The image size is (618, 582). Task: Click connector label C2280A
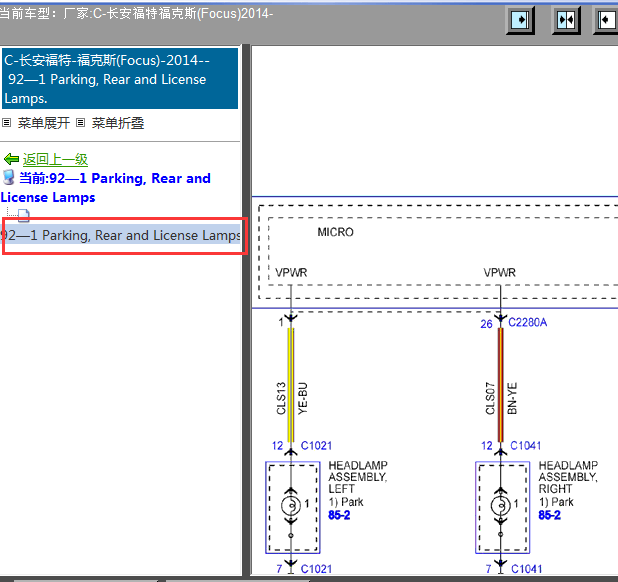[527, 322]
